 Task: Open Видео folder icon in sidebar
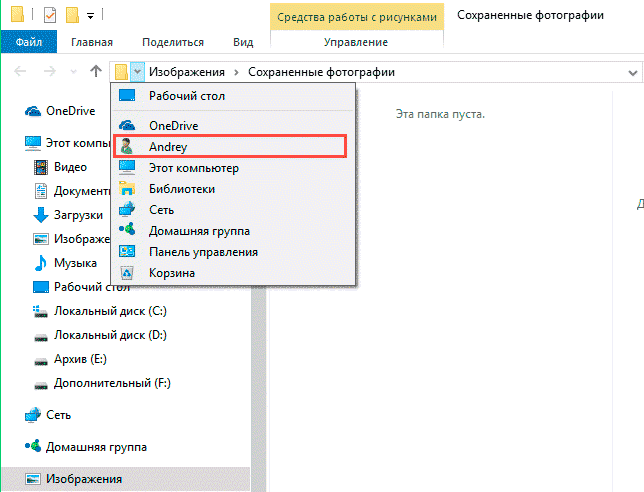(x=41, y=167)
